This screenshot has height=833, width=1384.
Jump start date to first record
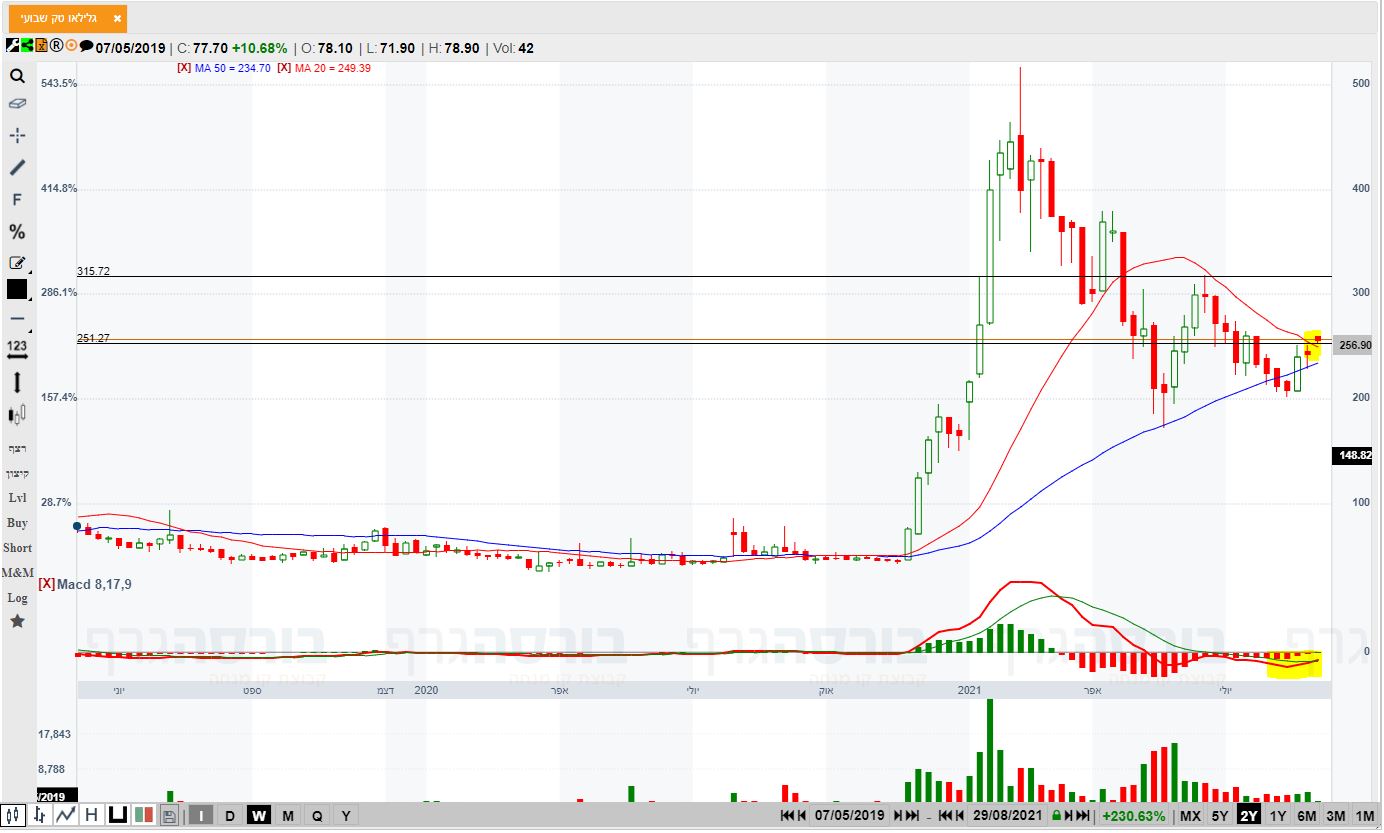(788, 816)
